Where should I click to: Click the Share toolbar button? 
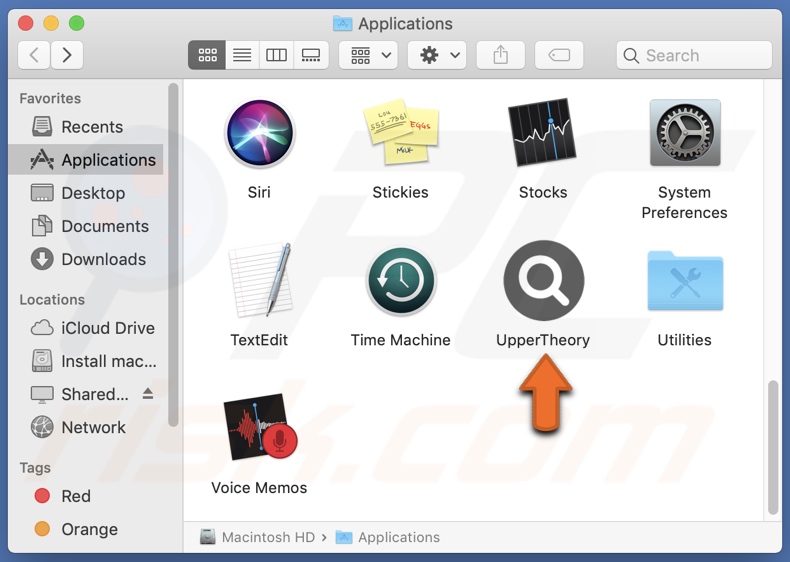click(x=500, y=55)
